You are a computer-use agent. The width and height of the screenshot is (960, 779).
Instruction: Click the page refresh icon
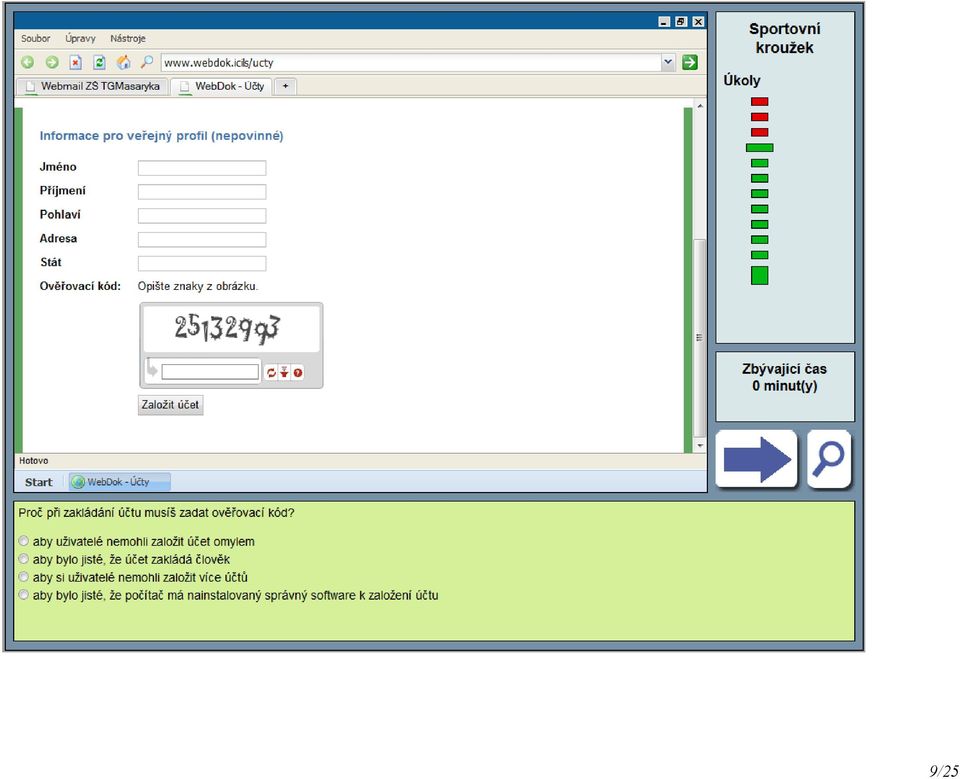(x=99, y=62)
